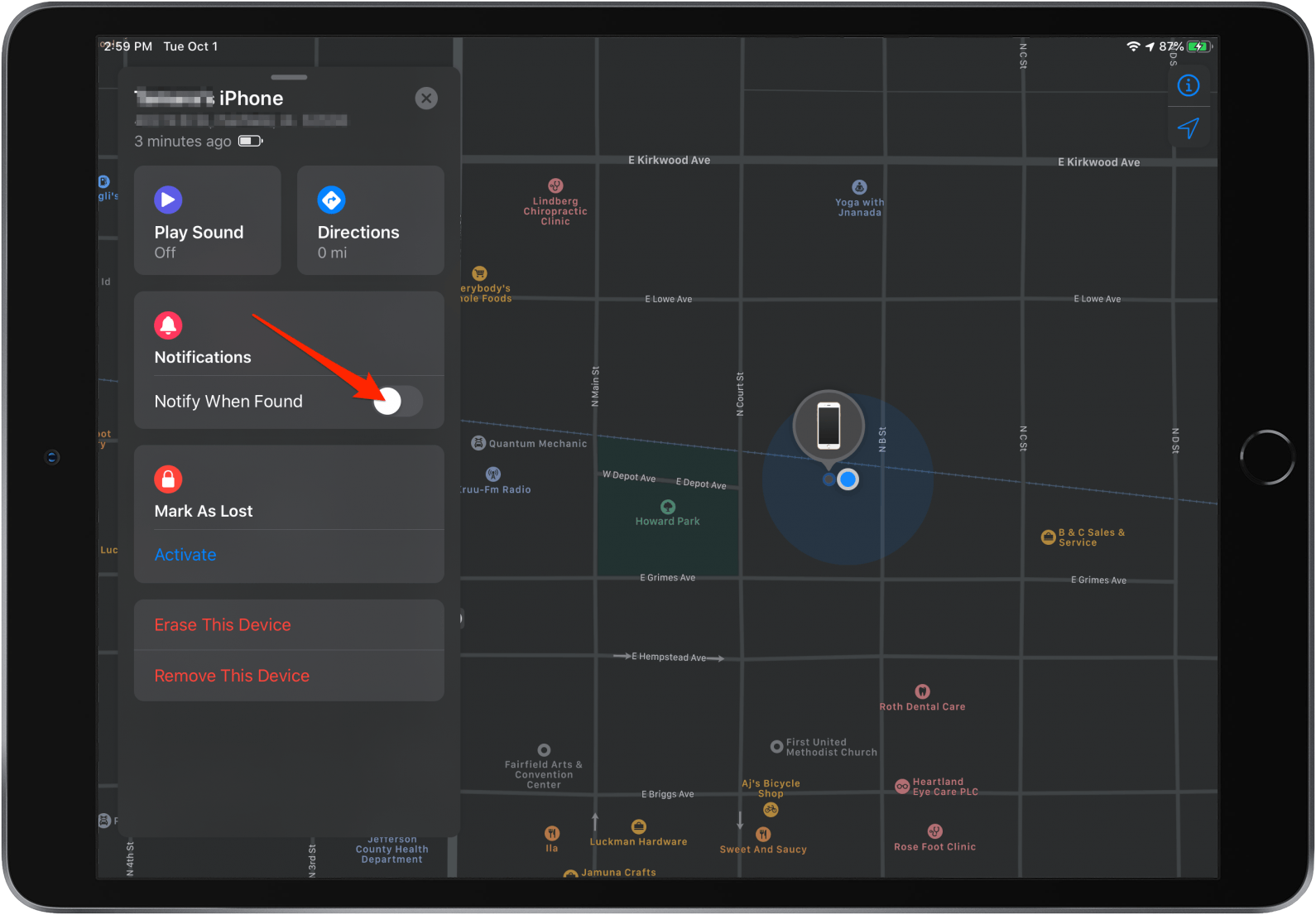Tap the Yoga with Jnanada marker

tap(860, 187)
